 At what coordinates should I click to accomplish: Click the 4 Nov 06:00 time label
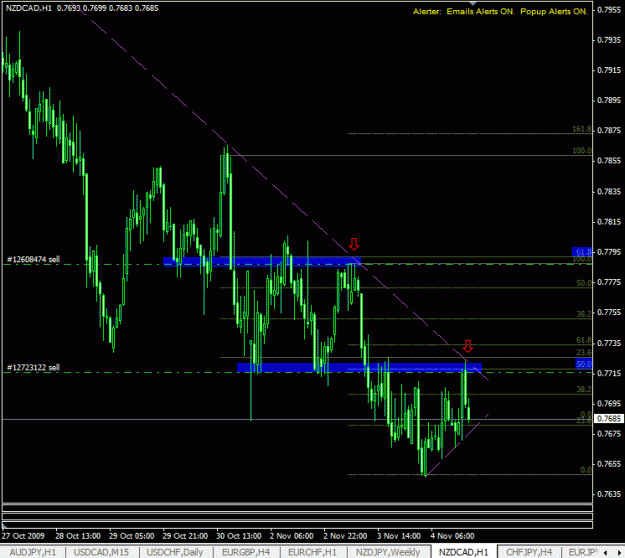tap(452, 536)
